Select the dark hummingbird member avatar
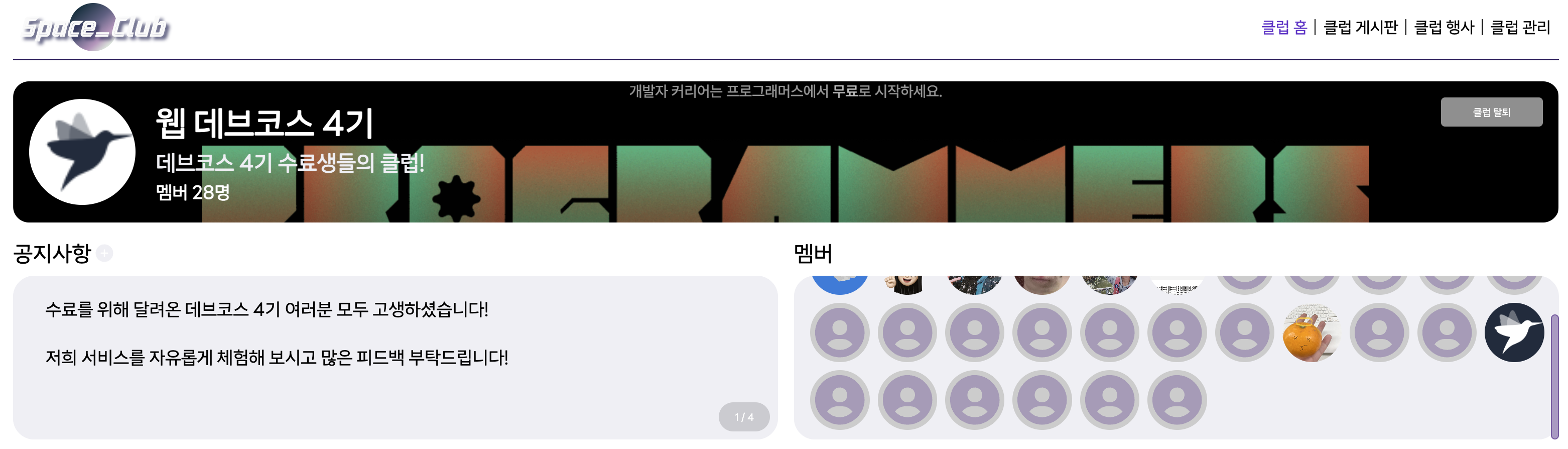The height and width of the screenshot is (449, 1568). click(1514, 332)
